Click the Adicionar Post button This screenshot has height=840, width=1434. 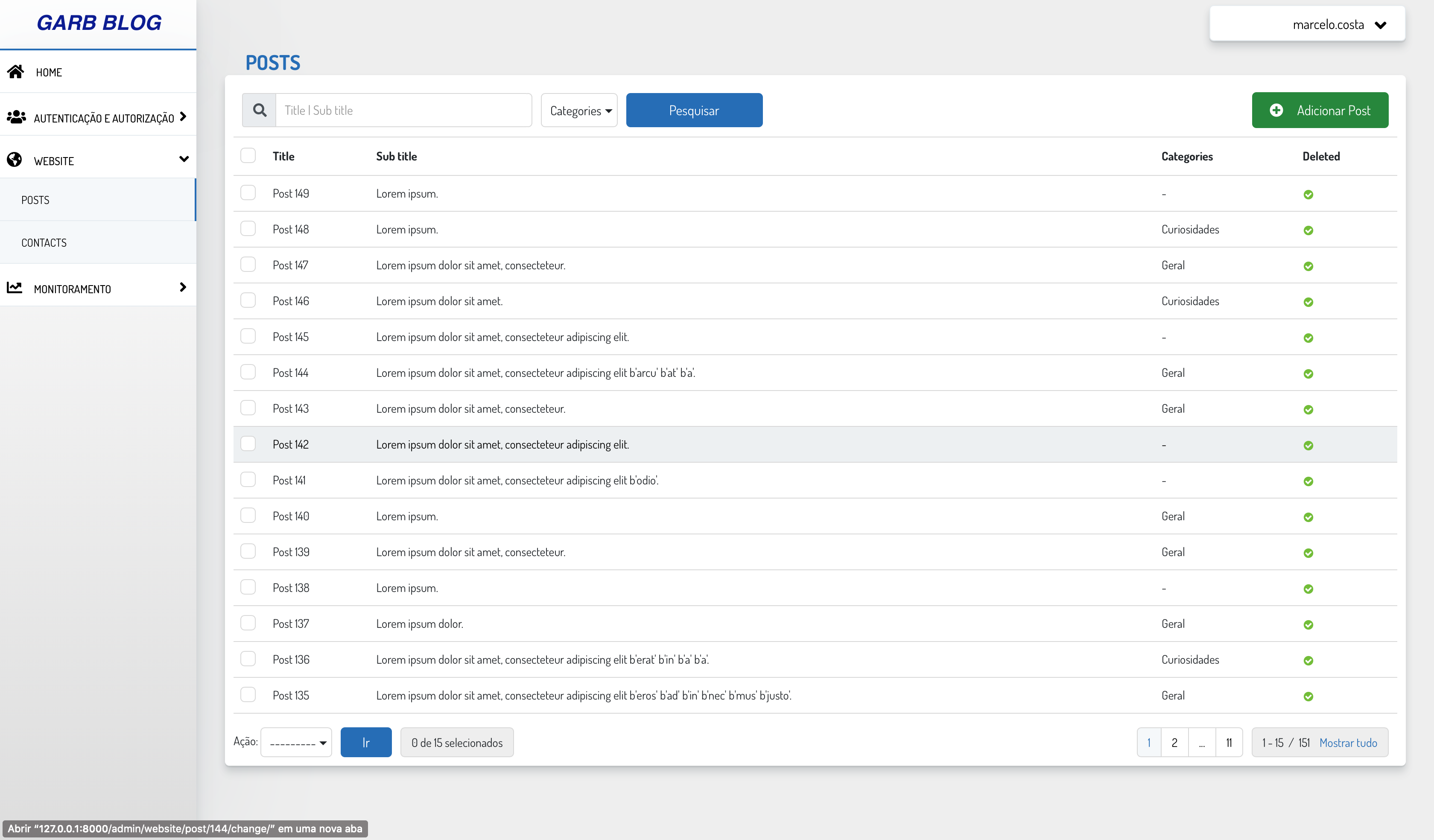coord(1320,111)
